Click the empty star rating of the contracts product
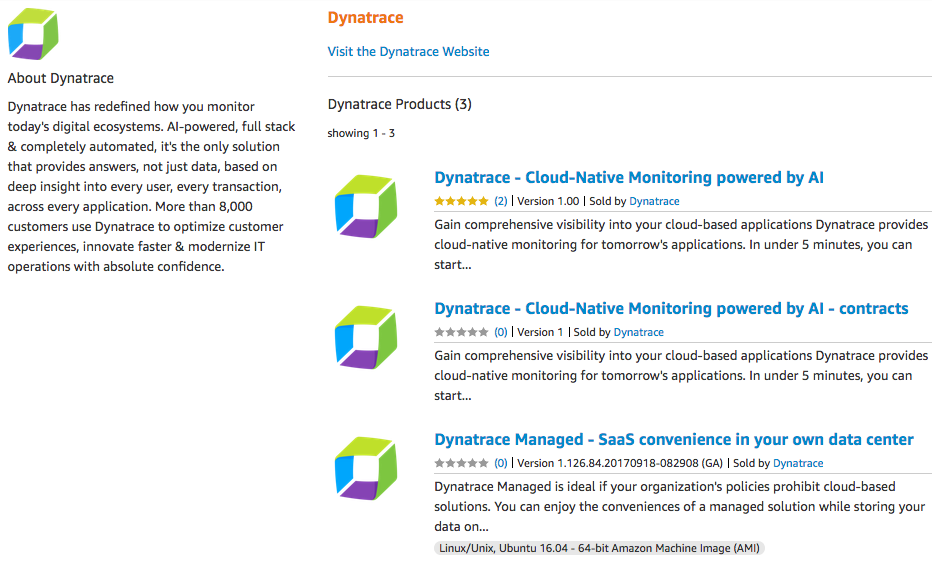932x584 pixels. [x=462, y=332]
